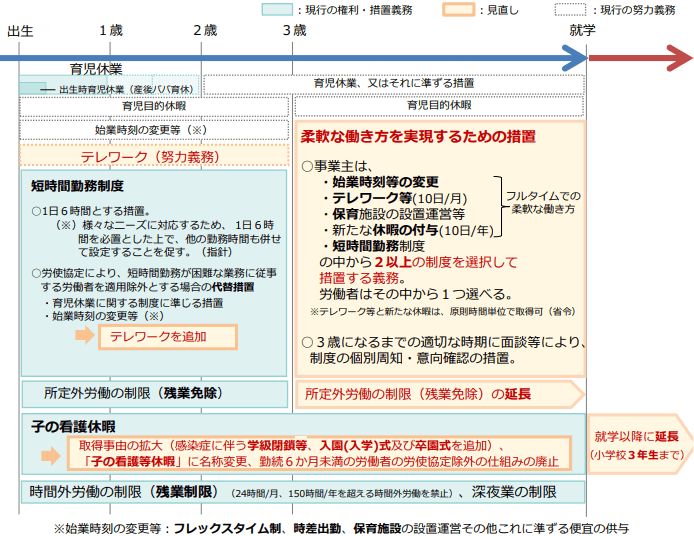Click 所定外労働の制限（残業免除）の延長 arrow box

tap(439, 394)
